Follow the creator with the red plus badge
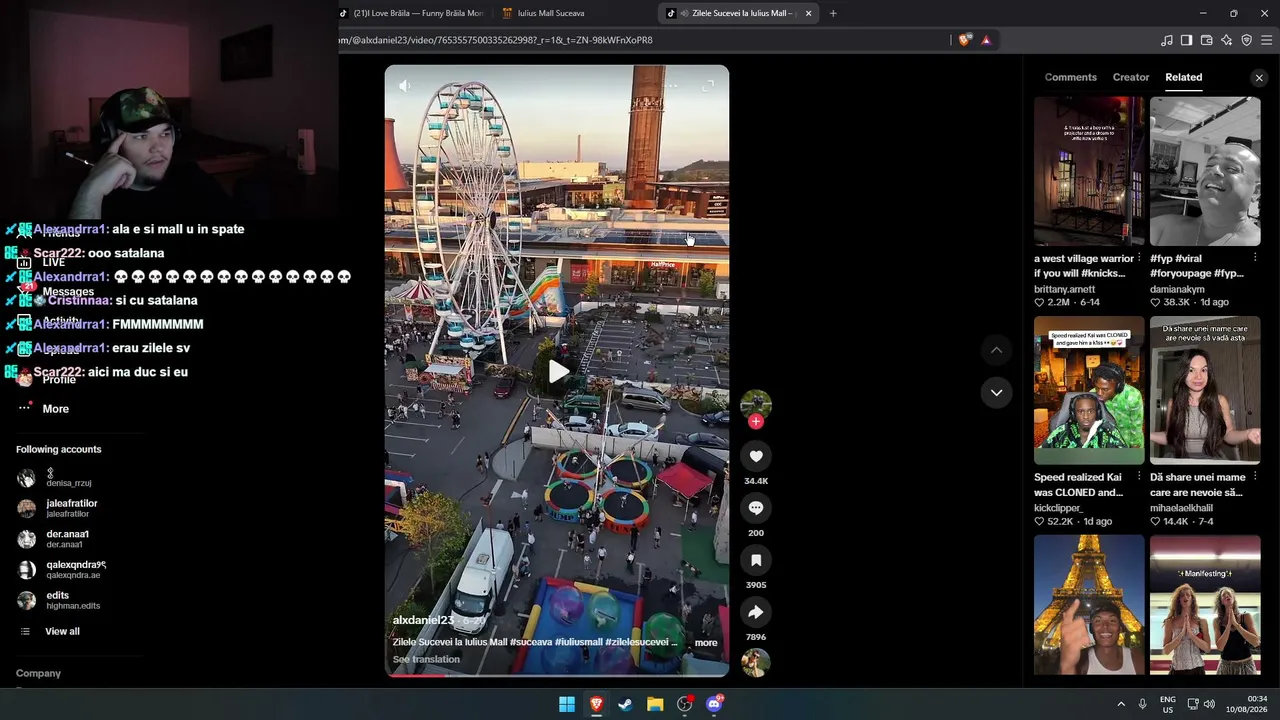This screenshot has width=1280, height=720. (x=756, y=421)
